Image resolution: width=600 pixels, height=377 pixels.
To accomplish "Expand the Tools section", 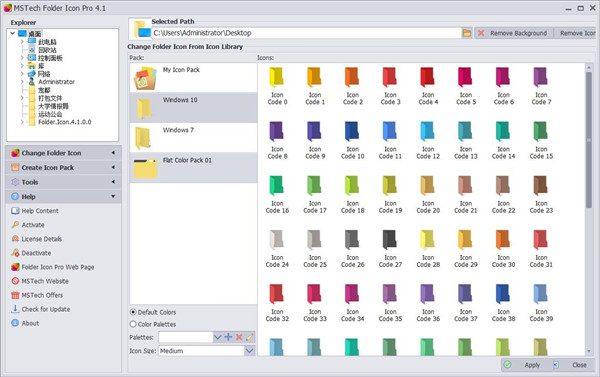I will pos(64,182).
